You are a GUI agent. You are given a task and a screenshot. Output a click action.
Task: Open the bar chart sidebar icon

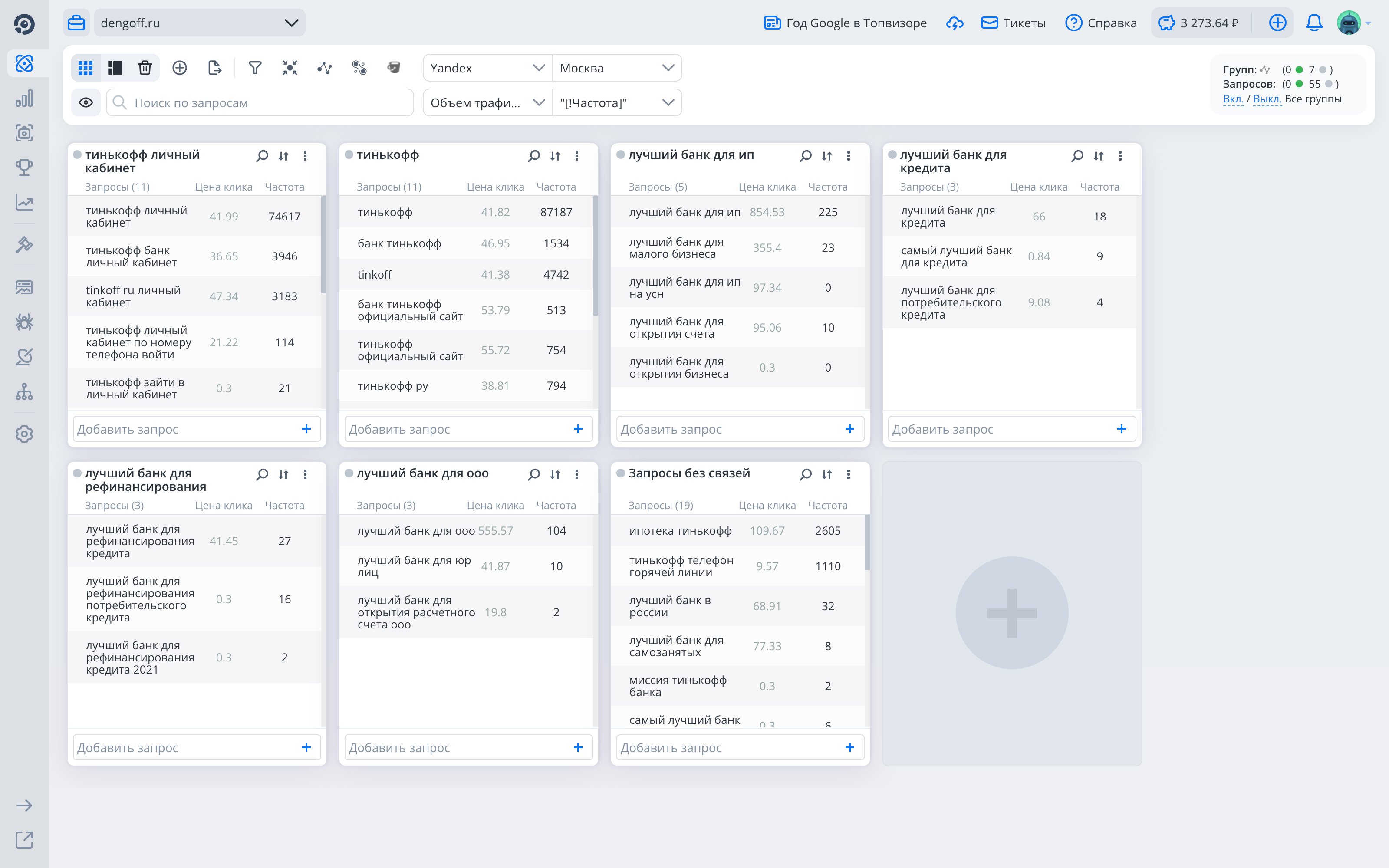point(24,98)
